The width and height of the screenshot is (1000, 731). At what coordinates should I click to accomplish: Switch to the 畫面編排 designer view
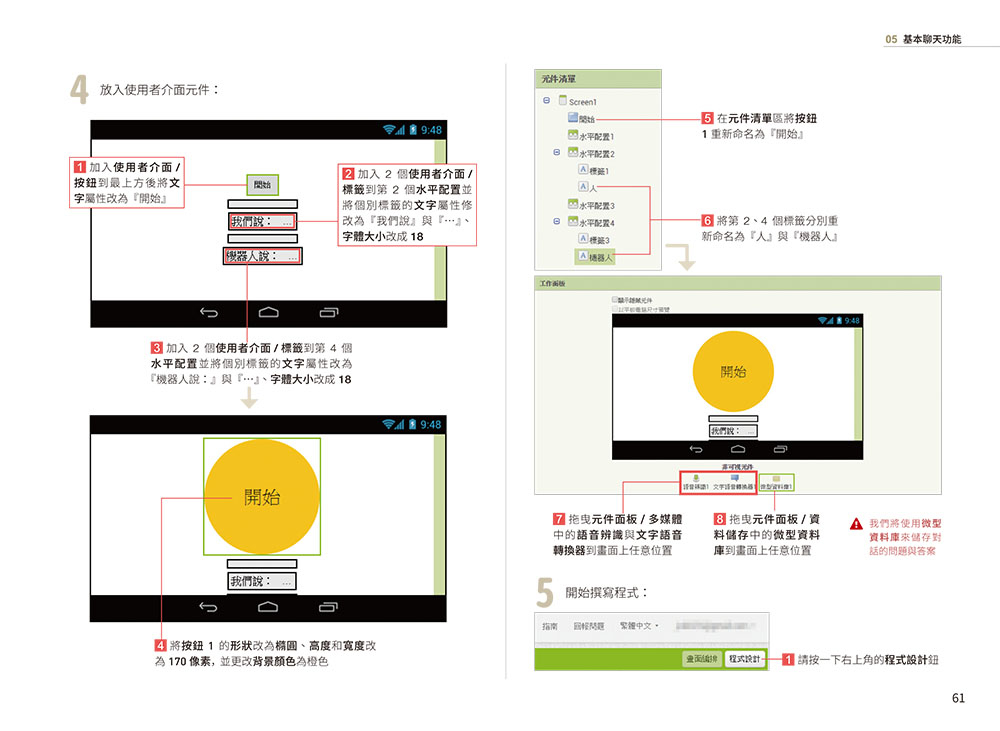tap(702, 659)
